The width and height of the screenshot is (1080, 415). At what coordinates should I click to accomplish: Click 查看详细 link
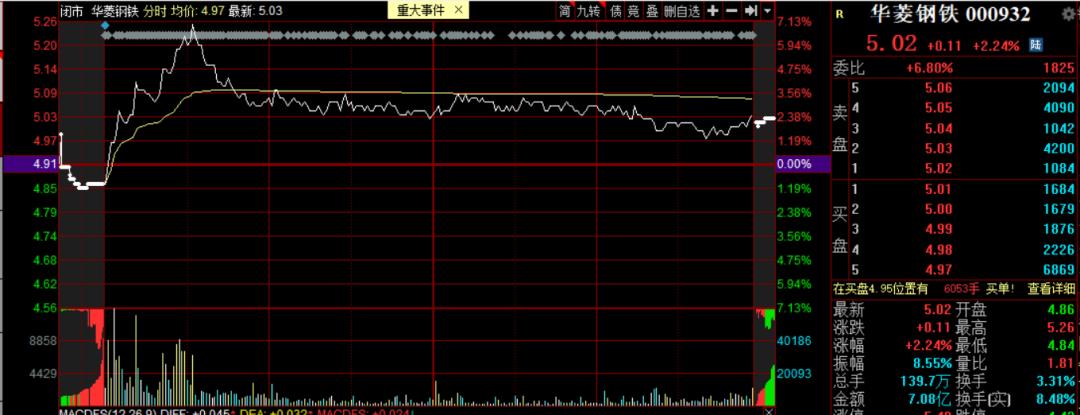(1051, 289)
